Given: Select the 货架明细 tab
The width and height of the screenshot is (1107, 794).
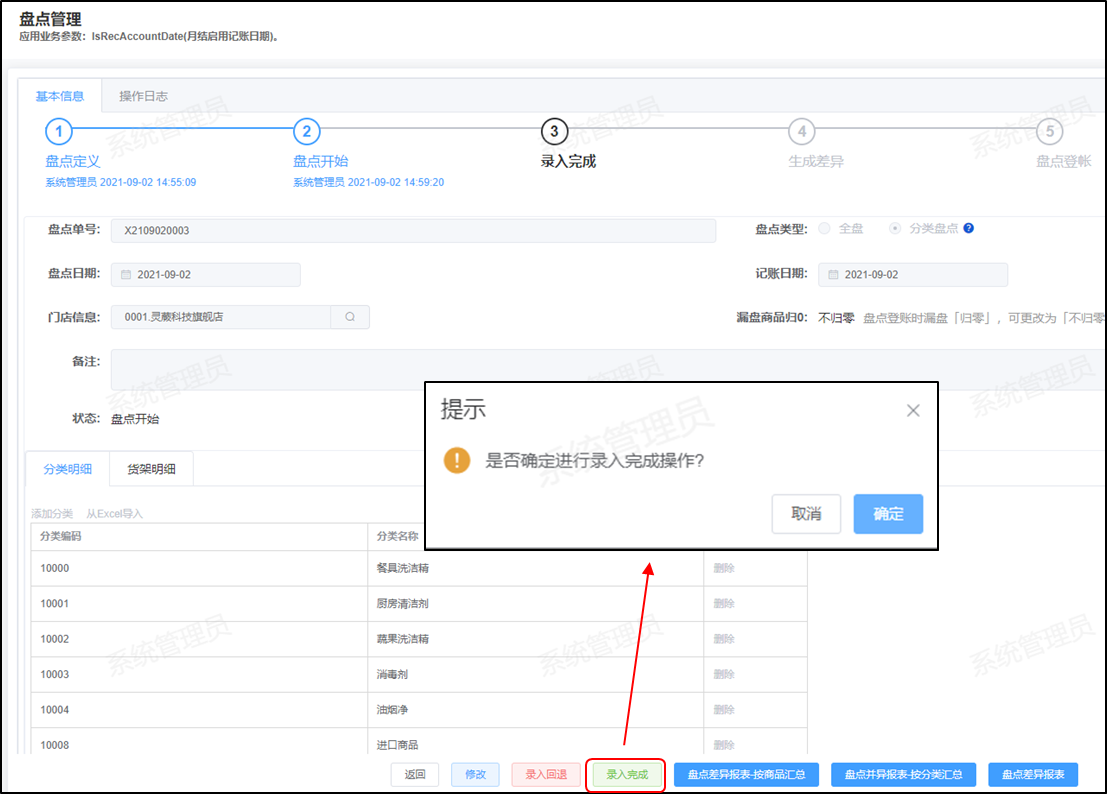Looking at the screenshot, I should [x=151, y=469].
